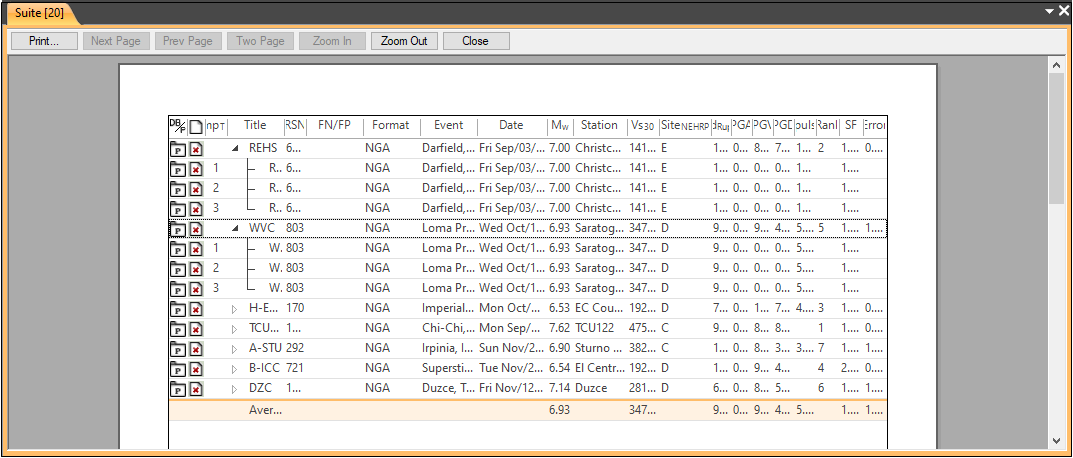Click the 'Chi-Chi,...' event cell
Image resolution: width=1073 pixels, height=458 pixels.
448,328
